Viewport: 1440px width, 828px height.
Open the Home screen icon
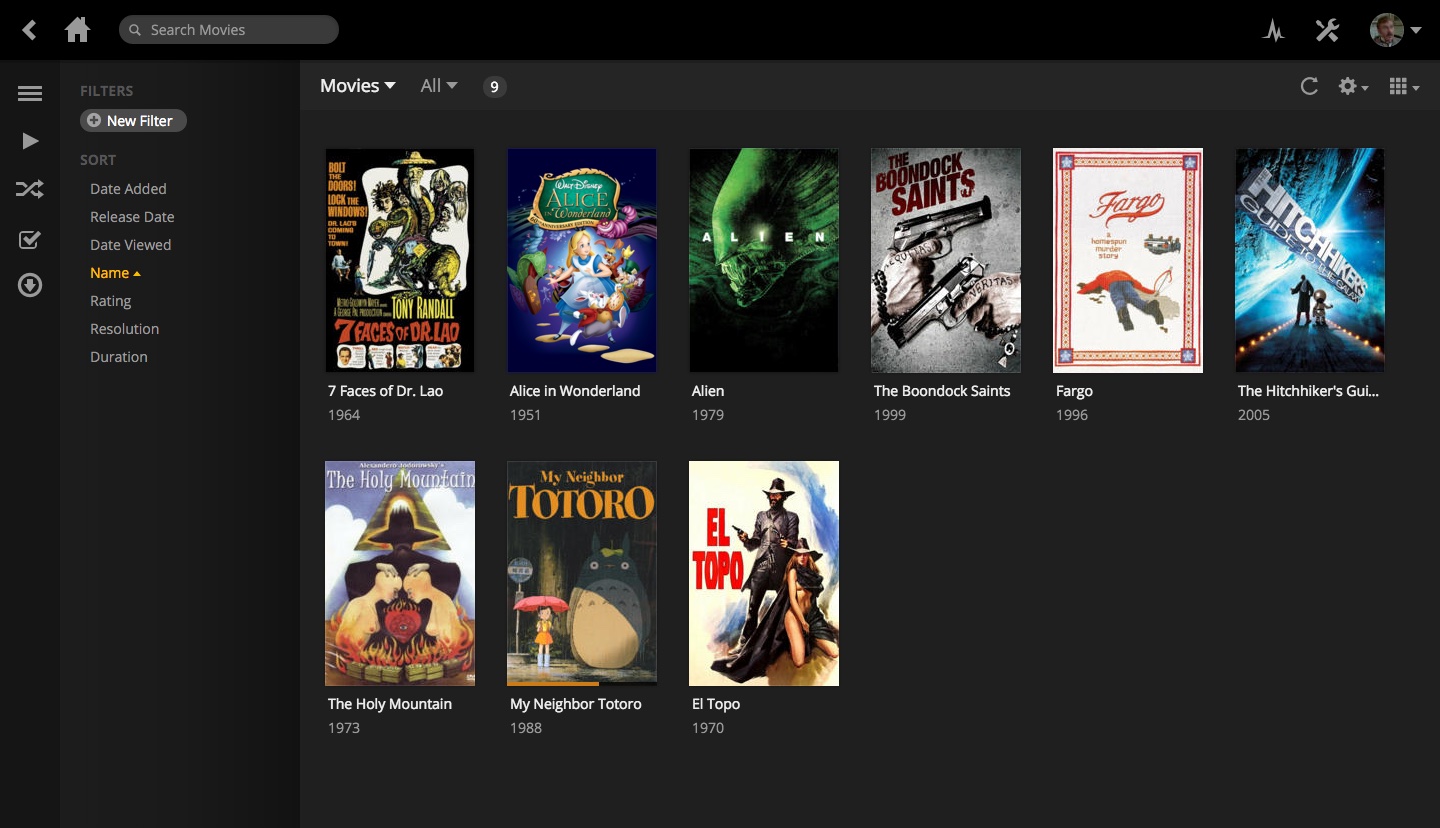click(77, 30)
